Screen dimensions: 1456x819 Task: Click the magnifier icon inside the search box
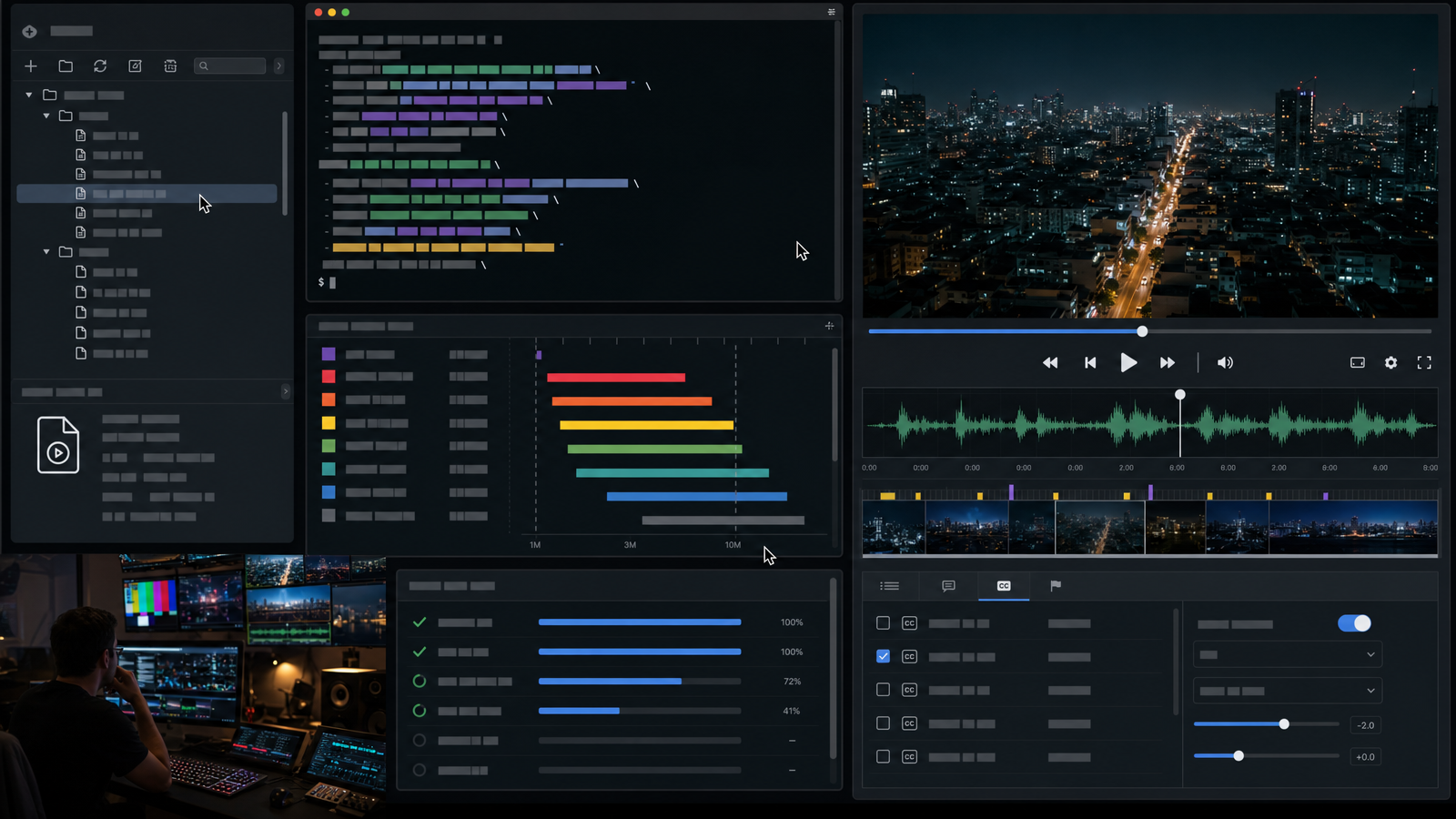[x=204, y=66]
